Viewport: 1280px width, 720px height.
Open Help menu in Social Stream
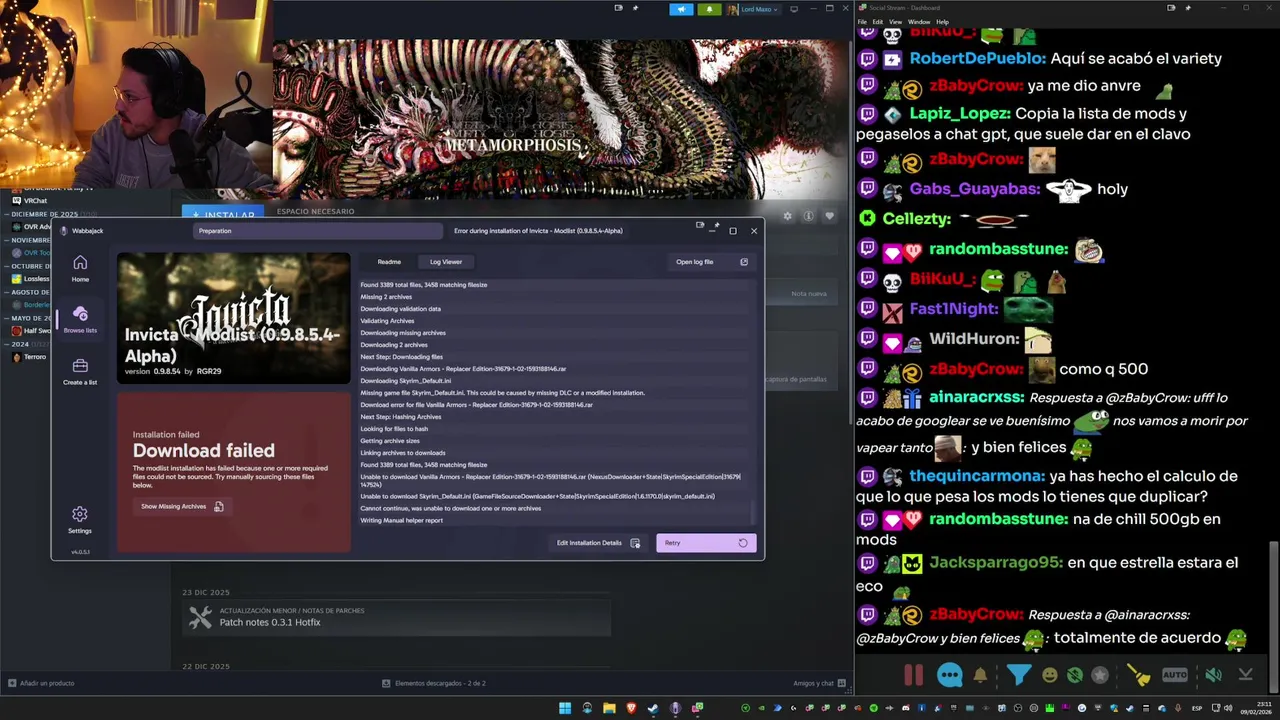point(942,22)
